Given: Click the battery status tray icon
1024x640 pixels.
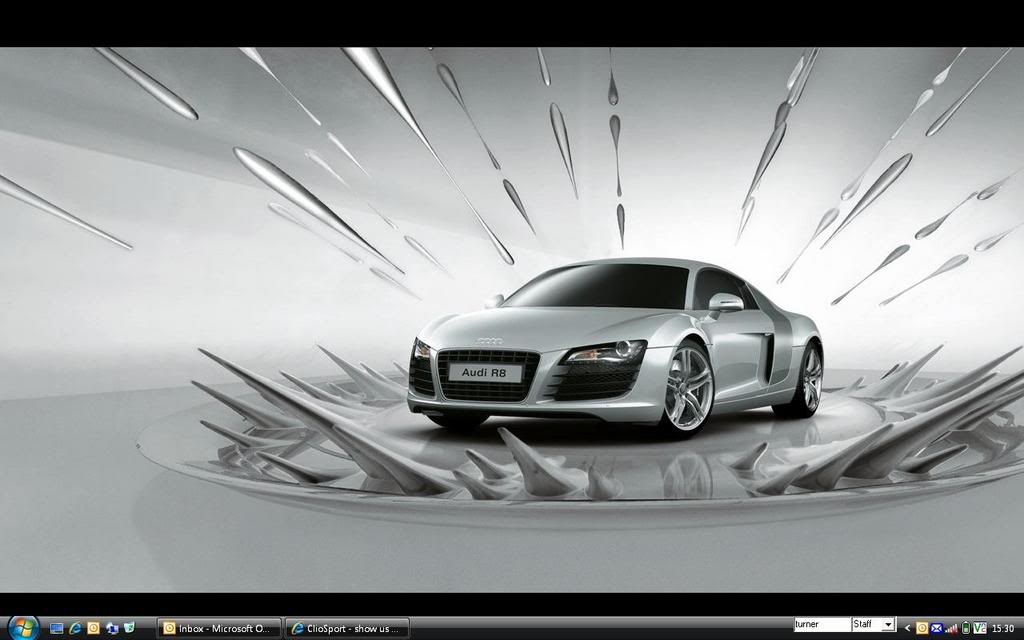Looking at the screenshot, I should pos(966,629).
